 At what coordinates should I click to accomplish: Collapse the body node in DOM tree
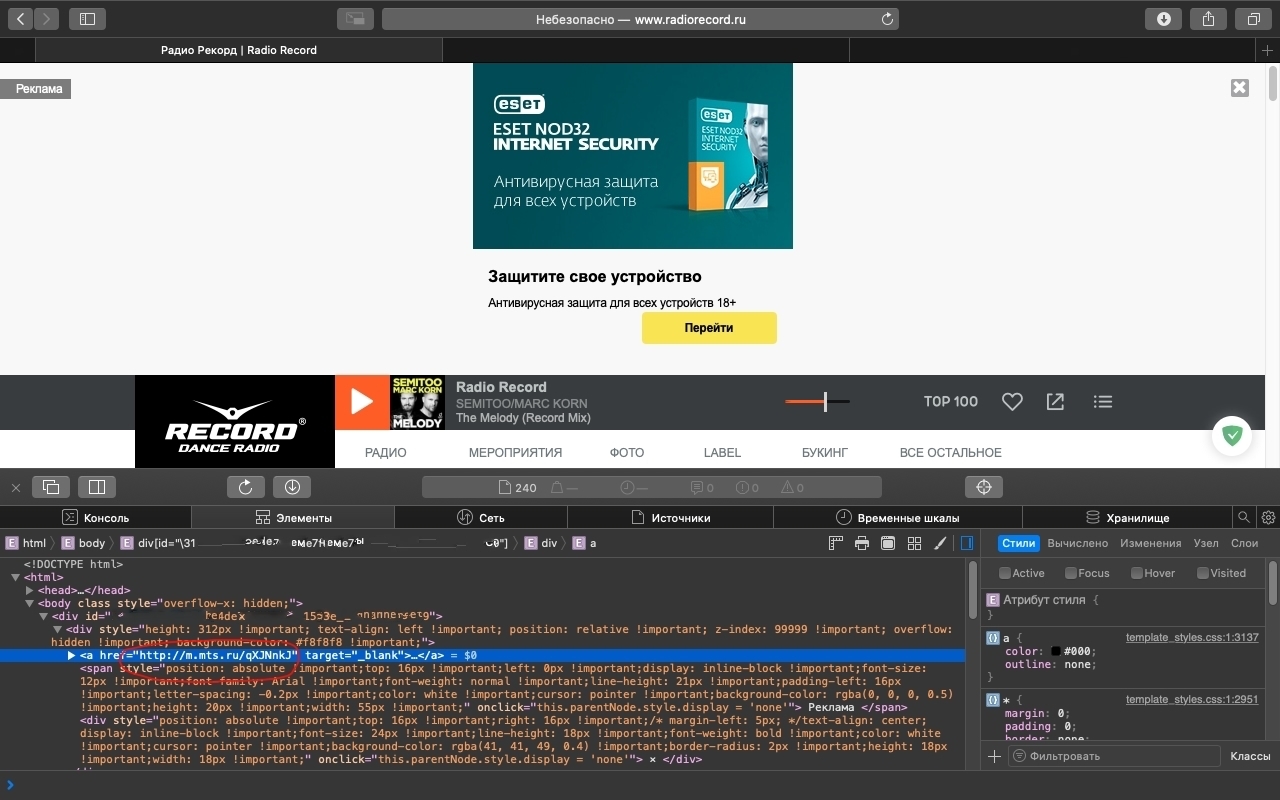(30, 603)
